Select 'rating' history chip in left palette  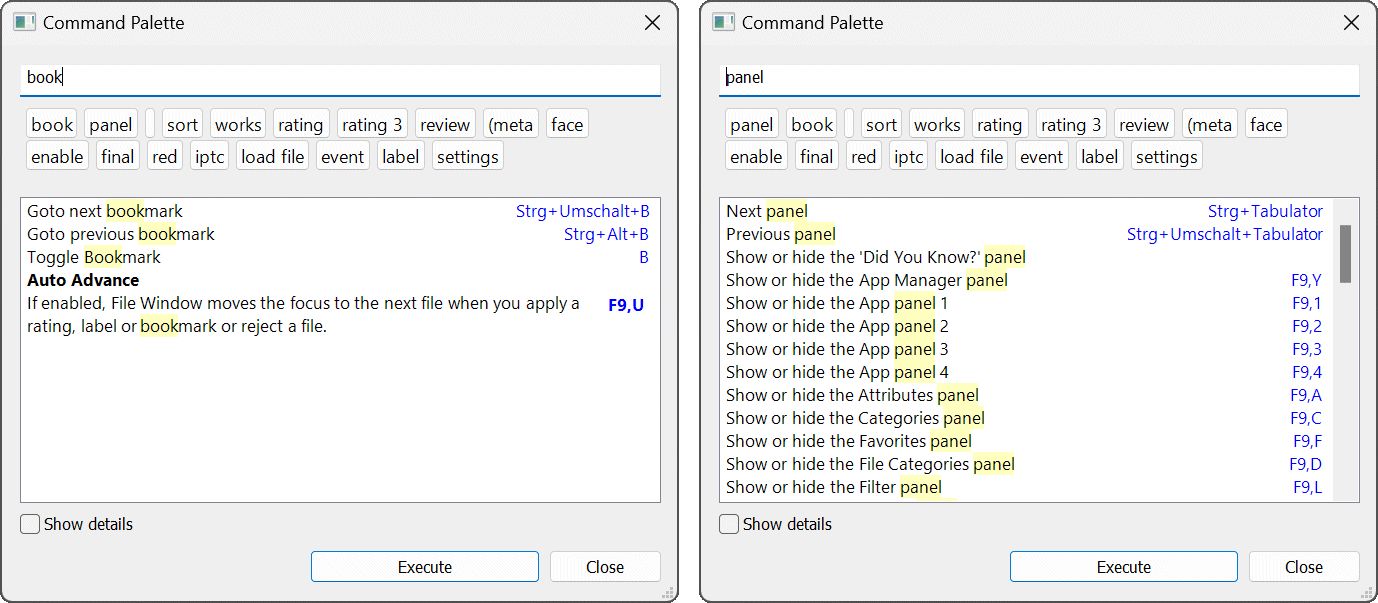[x=301, y=125]
